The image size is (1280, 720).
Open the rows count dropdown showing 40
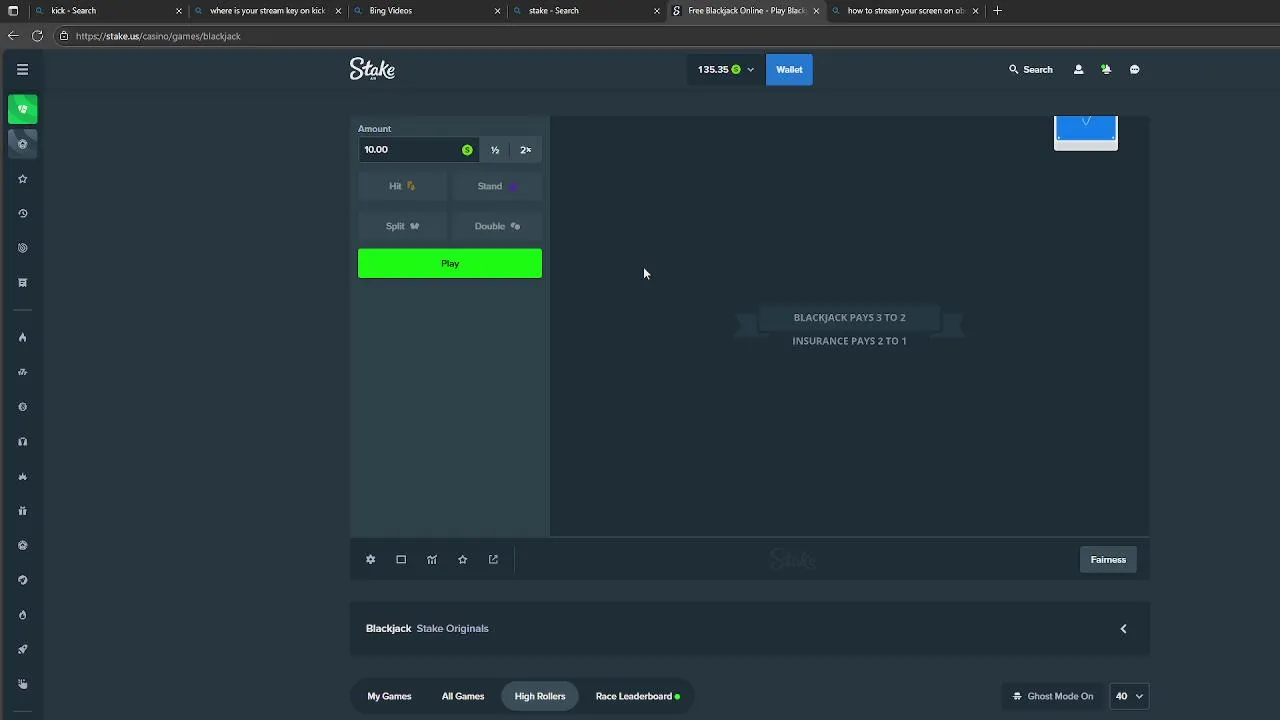[x=1127, y=696]
